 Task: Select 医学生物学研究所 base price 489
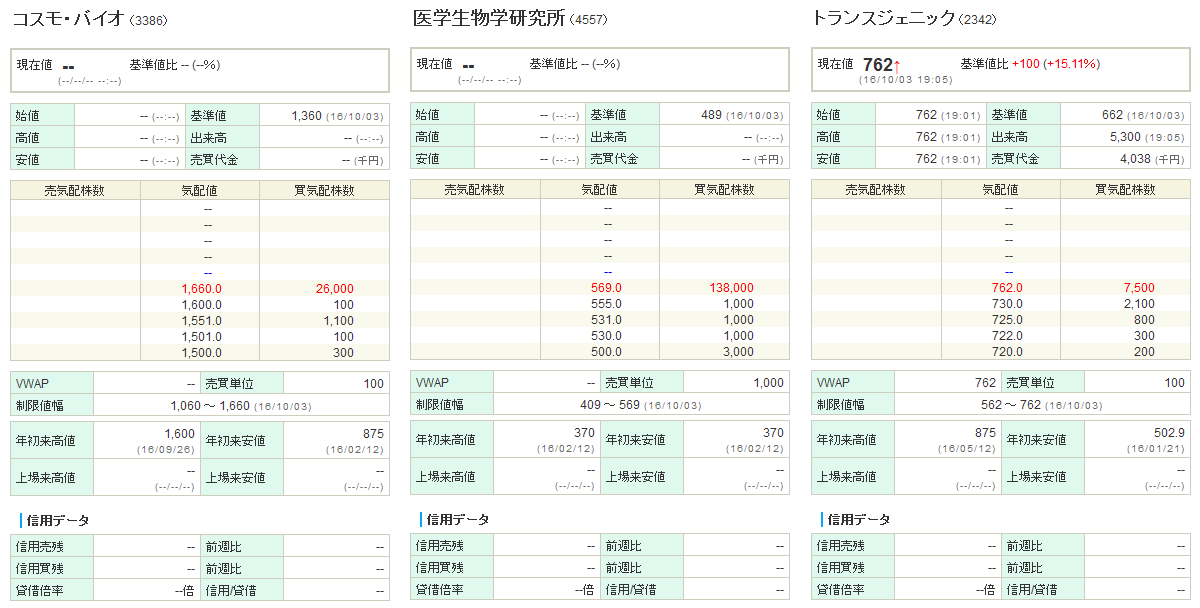[x=711, y=116]
